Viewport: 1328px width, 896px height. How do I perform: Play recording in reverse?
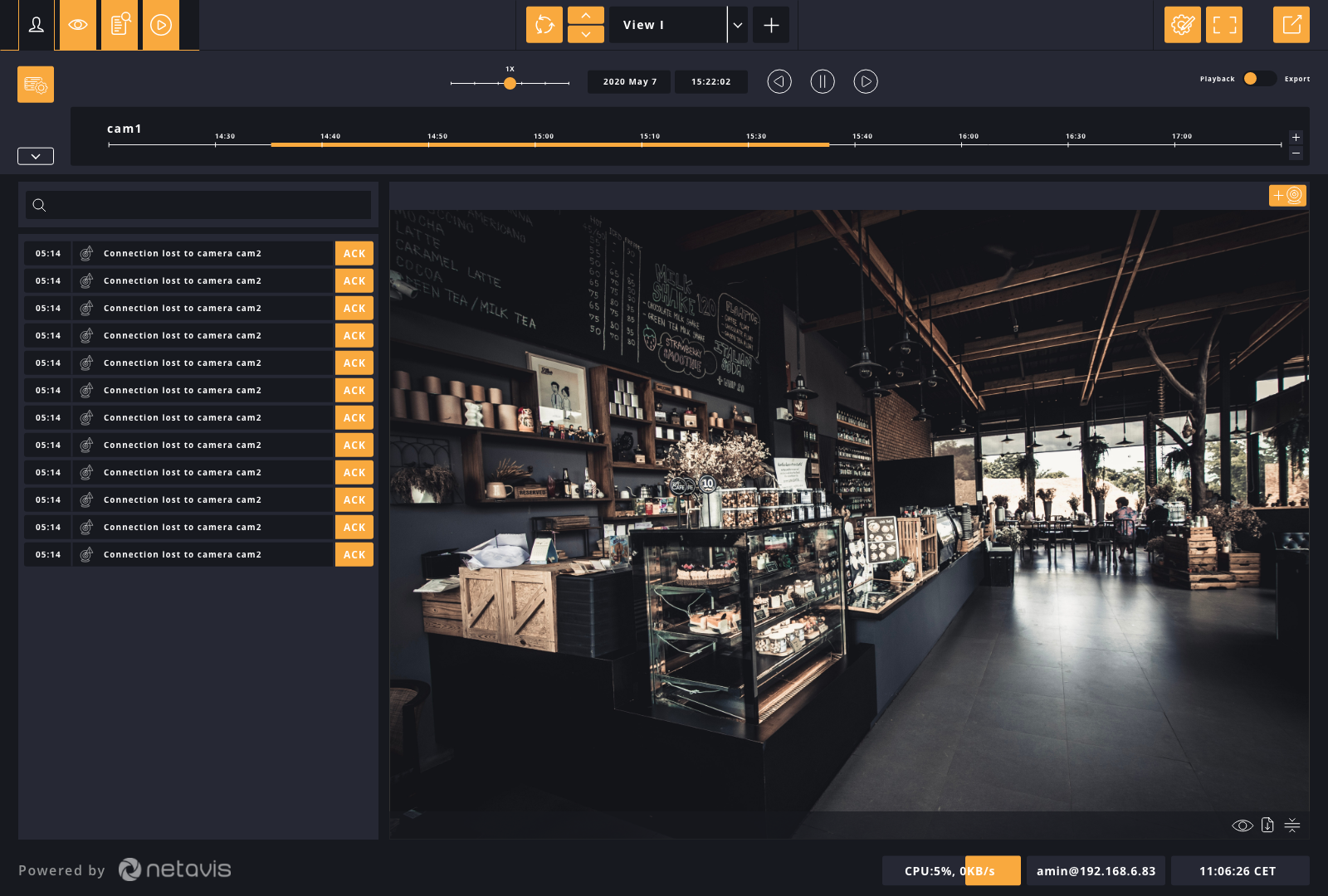pos(779,81)
